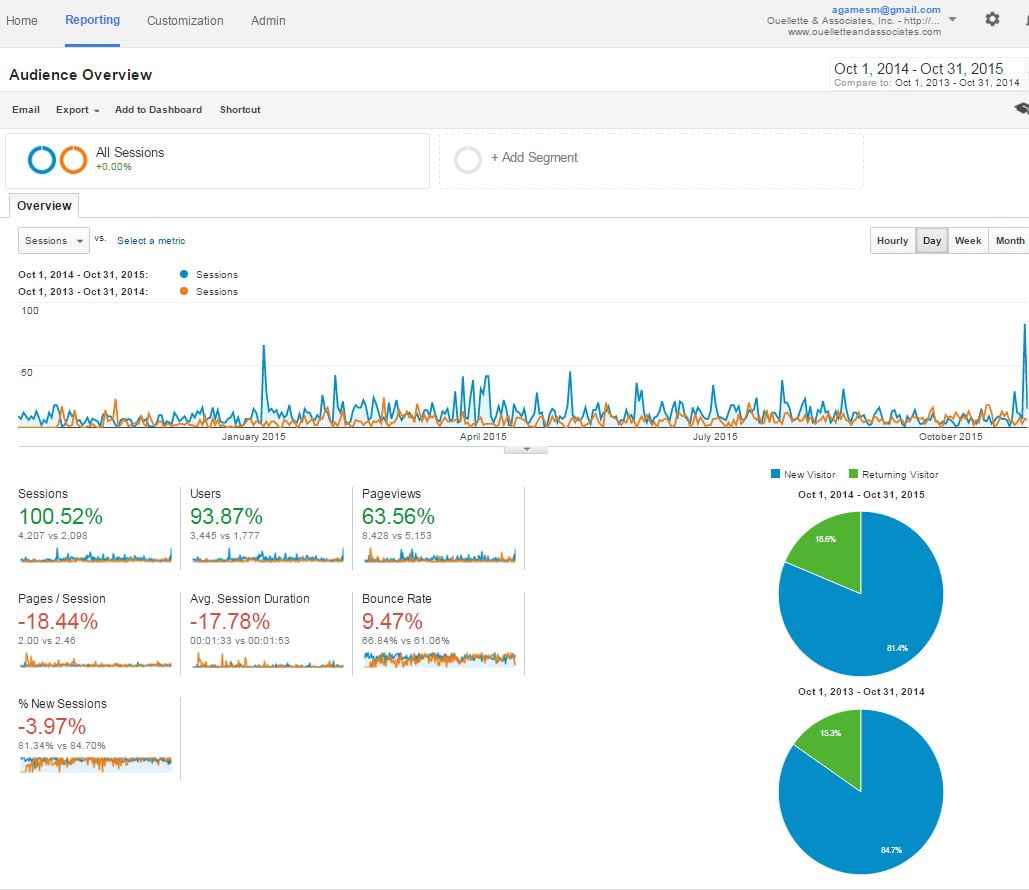Screen dimensions: 1029x890
Task: Click the Returning Visitor green legend square
Action: coord(853,474)
